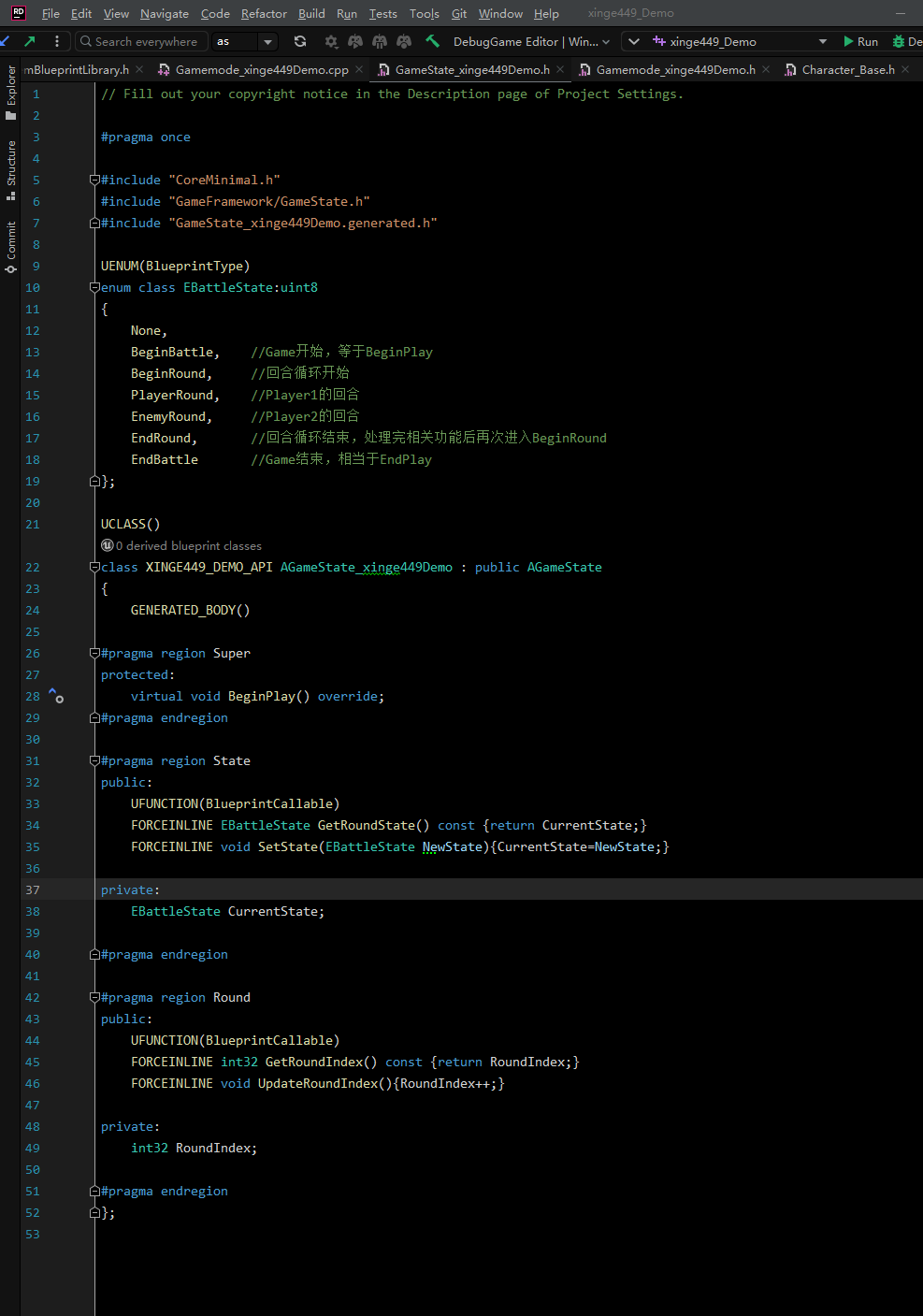Open the Build menu
The height and width of the screenshot is (1316, 923).
(x=311, y=13)
